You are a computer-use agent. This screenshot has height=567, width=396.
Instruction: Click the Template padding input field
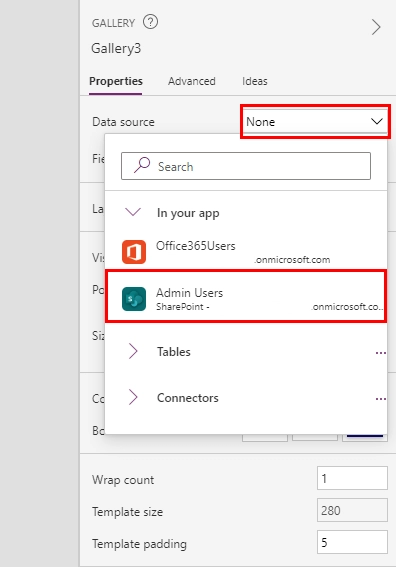pyautogui.click(x=352, y=542)
